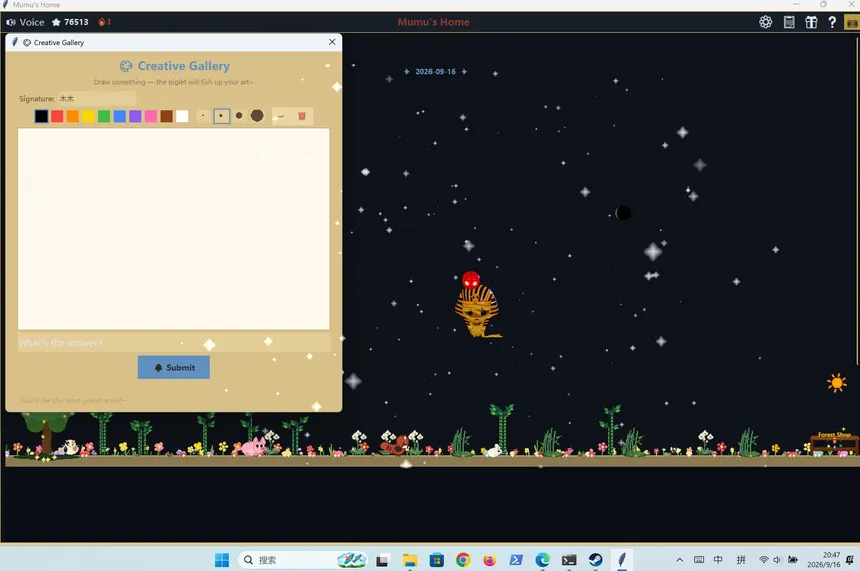The image size is (860, 571).
Task: Click inside the Signature field
Action: (x=97, y=99)
